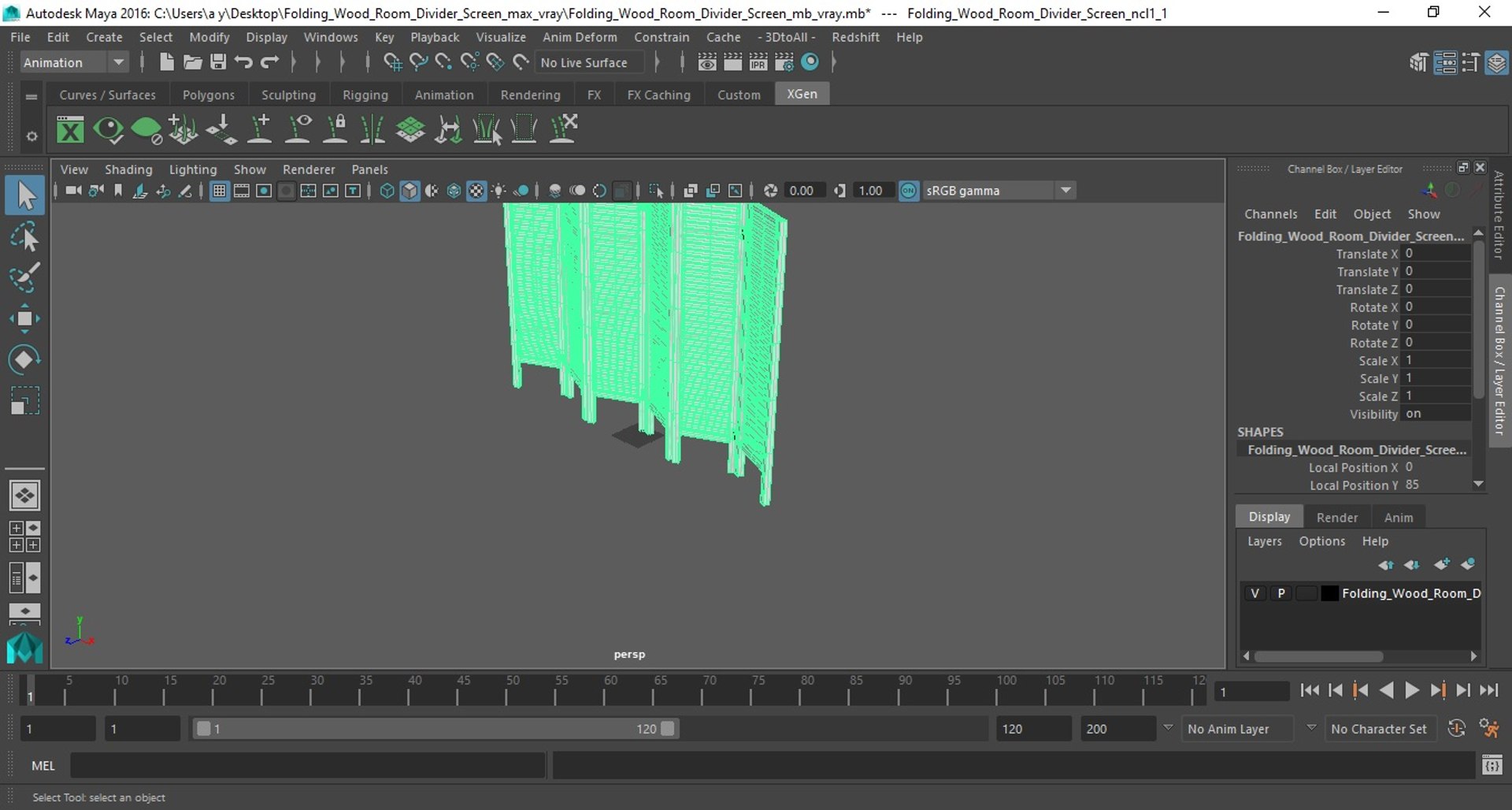This screenshot has width=1512, height=810.
Task: Expand the range options arrow near 200
Action: point(1168,728)
